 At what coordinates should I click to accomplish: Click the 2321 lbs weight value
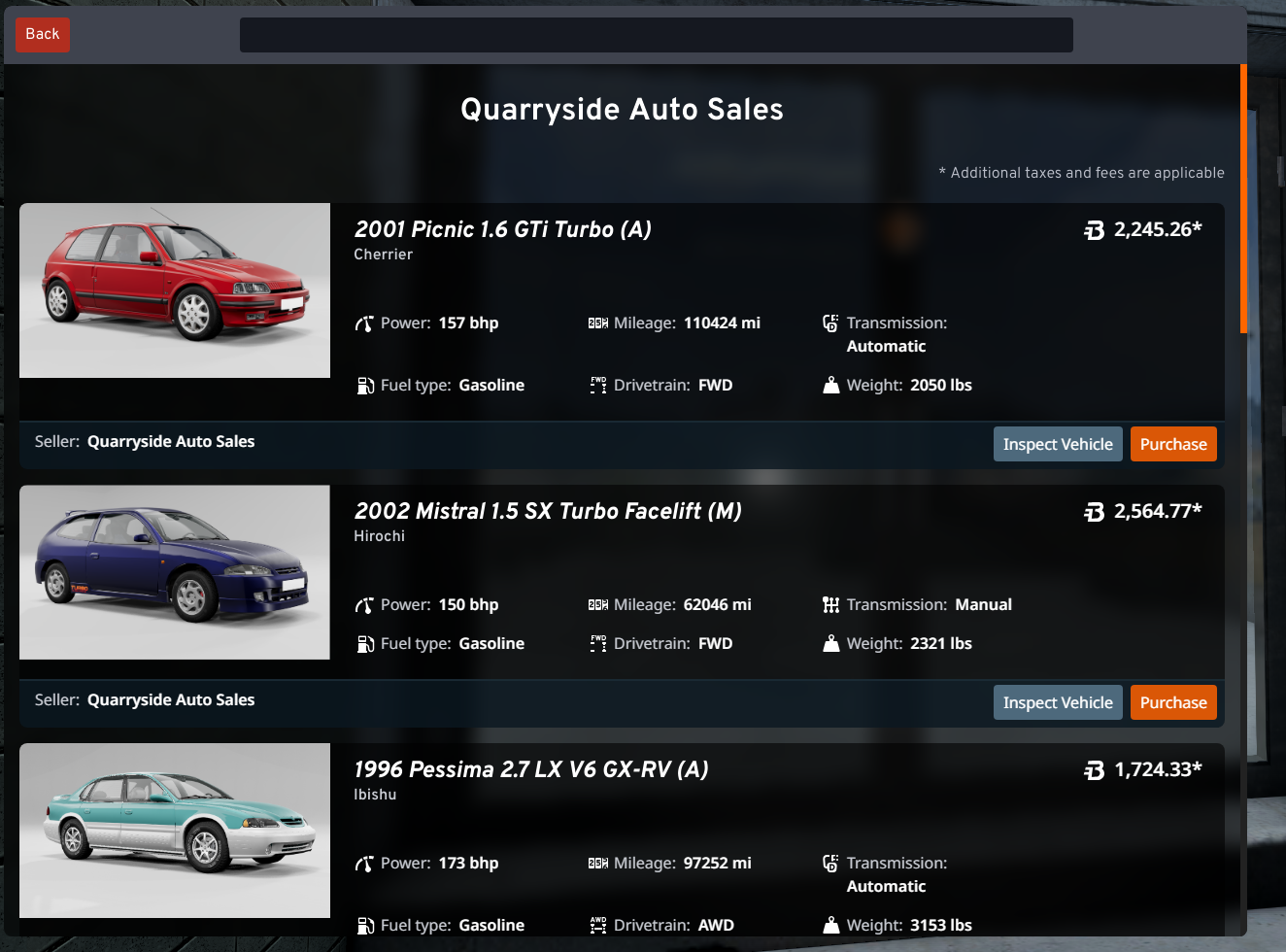tap(941, 644)
